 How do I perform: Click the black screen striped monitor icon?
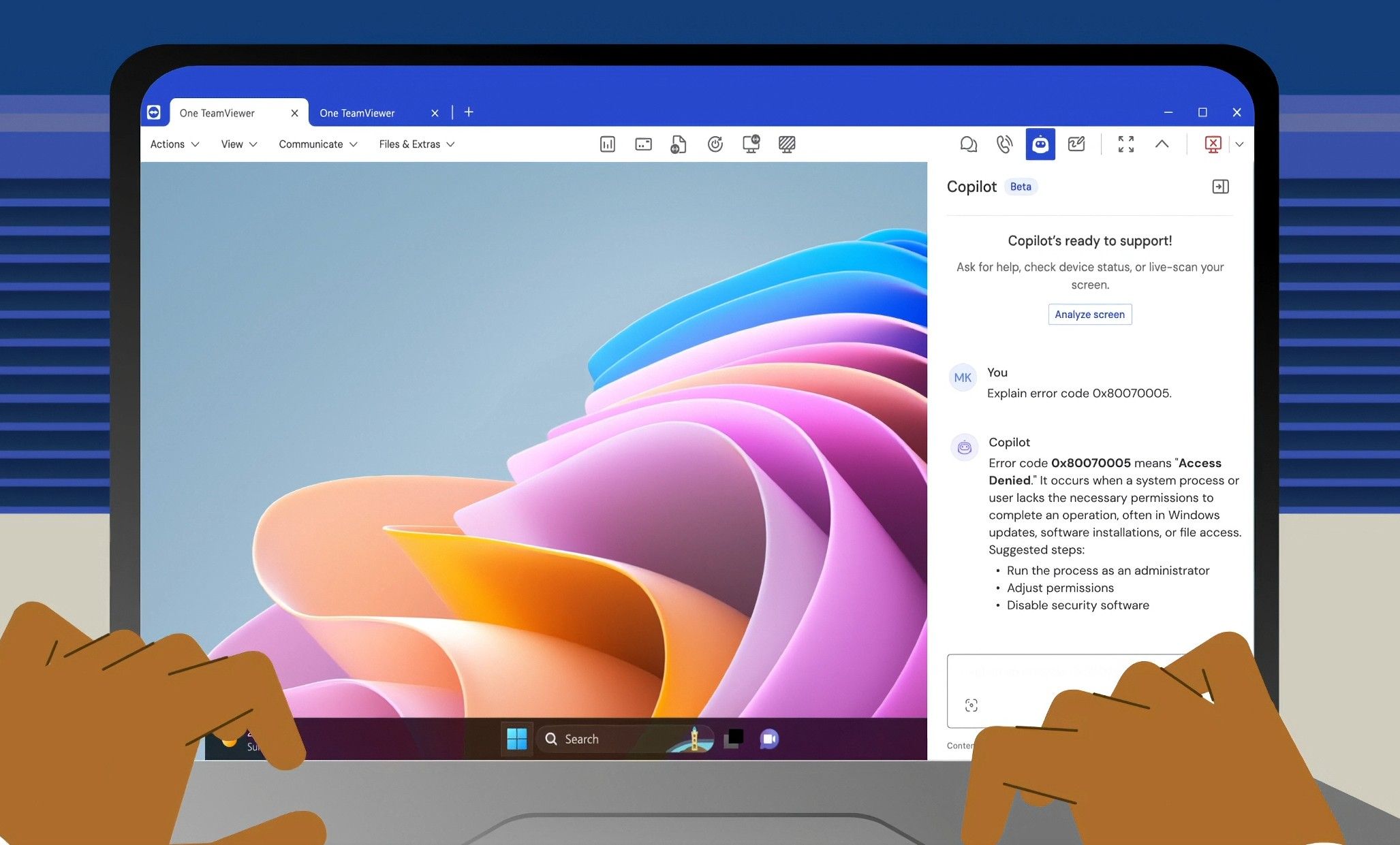pos(787,144)
